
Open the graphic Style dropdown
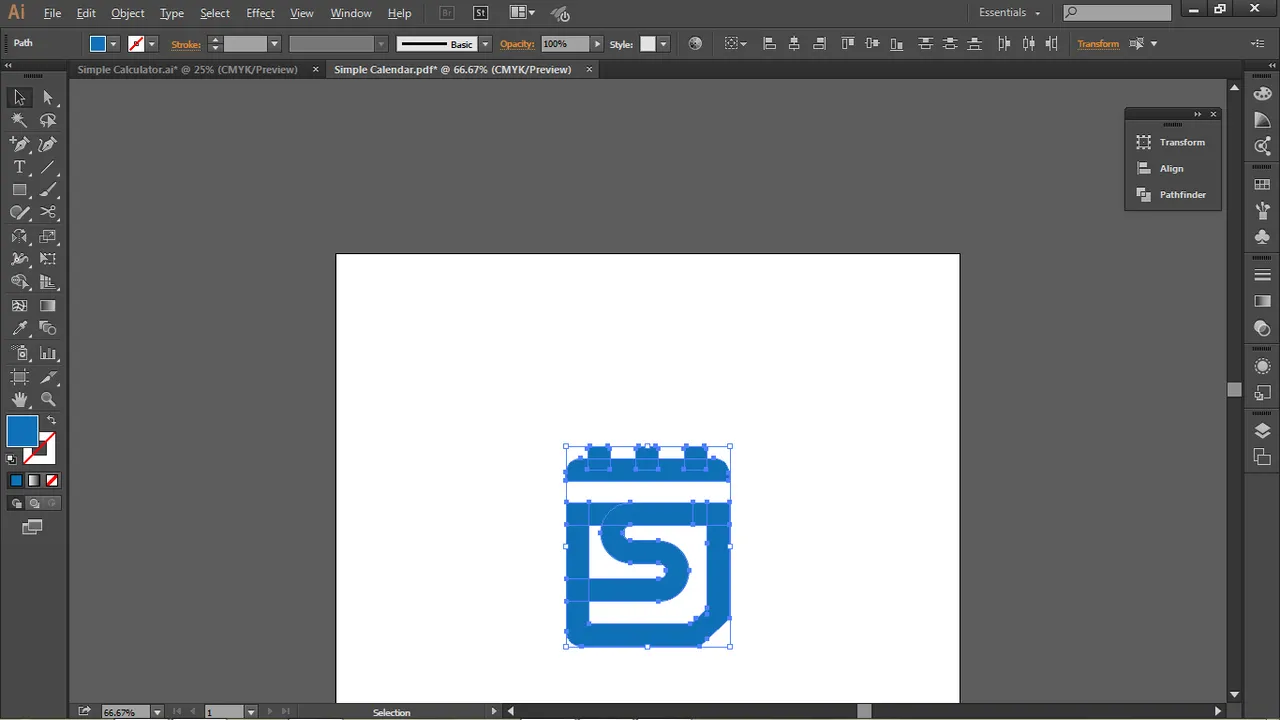(x=663, y=44)
